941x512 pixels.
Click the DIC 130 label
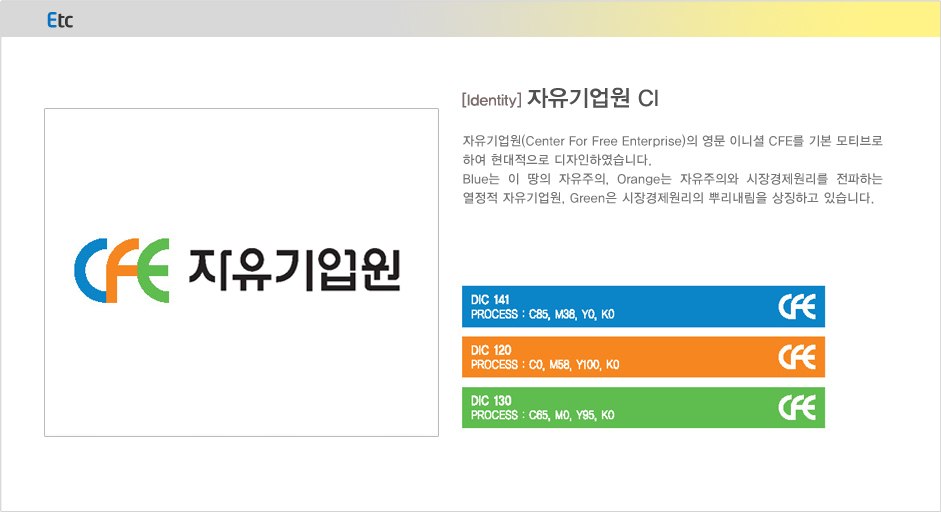(x=491, y=400)
